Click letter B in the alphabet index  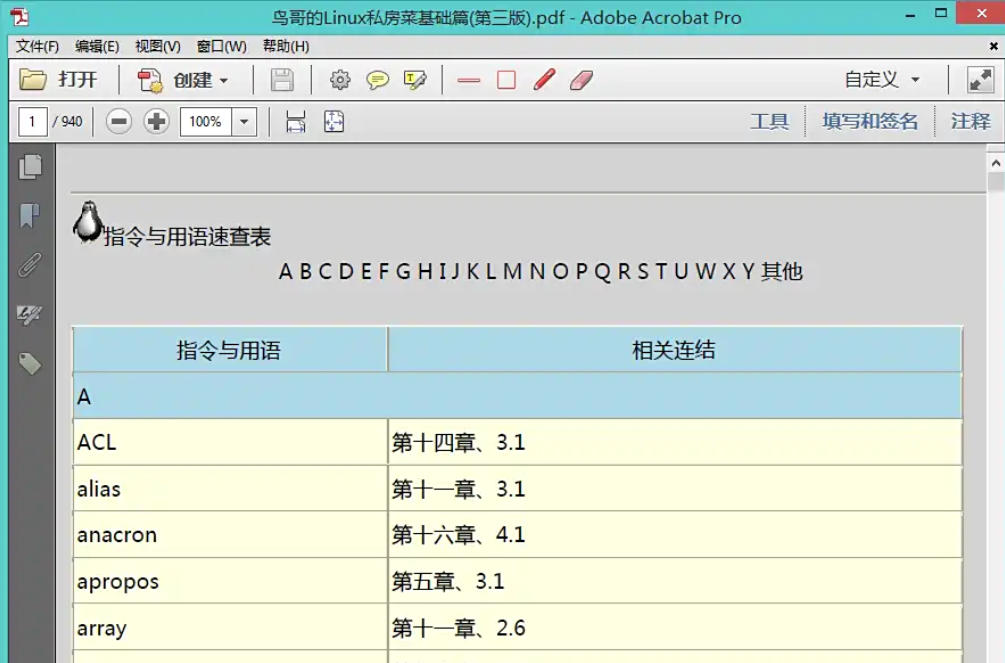click(x=304, y=271)
